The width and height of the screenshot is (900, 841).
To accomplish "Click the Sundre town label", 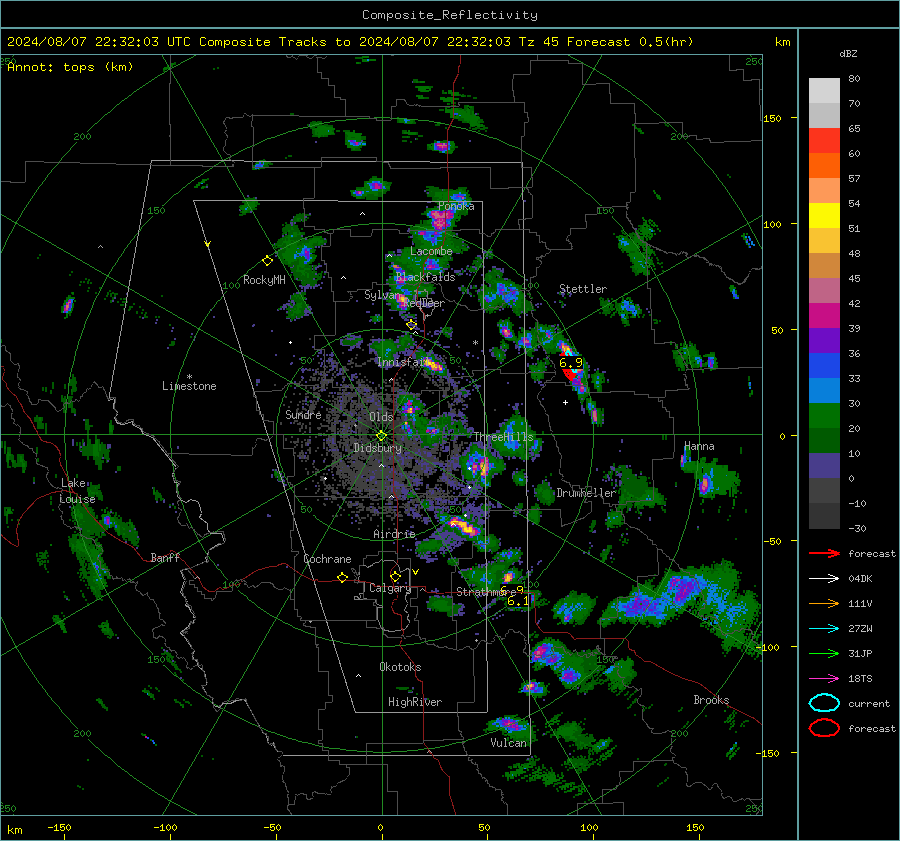I will 303,415.
